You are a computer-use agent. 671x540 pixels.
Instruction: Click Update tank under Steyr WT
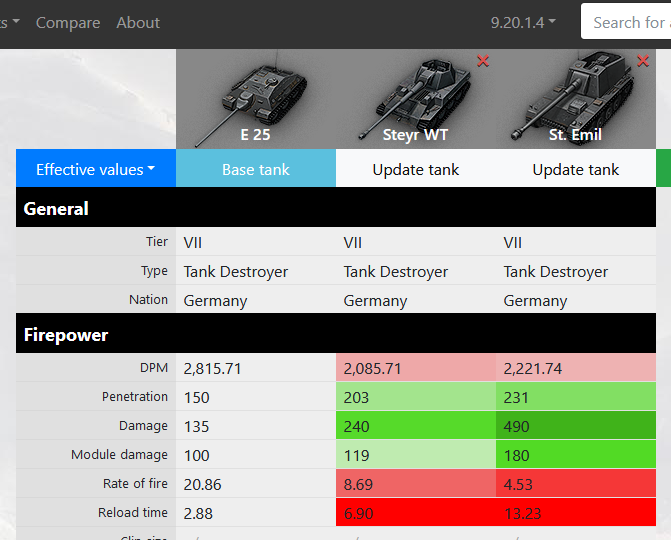pos(416,168)
